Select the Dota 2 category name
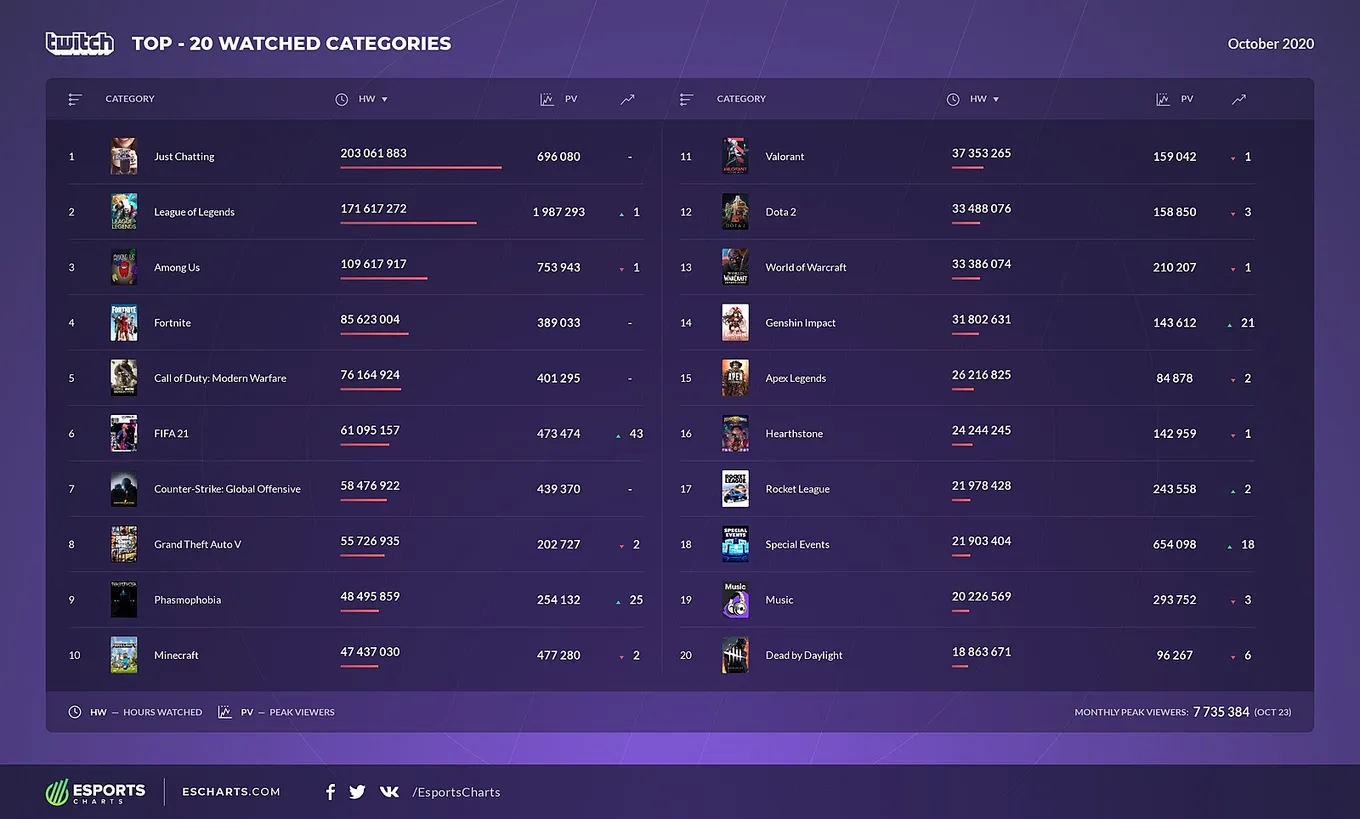This screenshot has height=819, width=1360. tap(781, 212)
